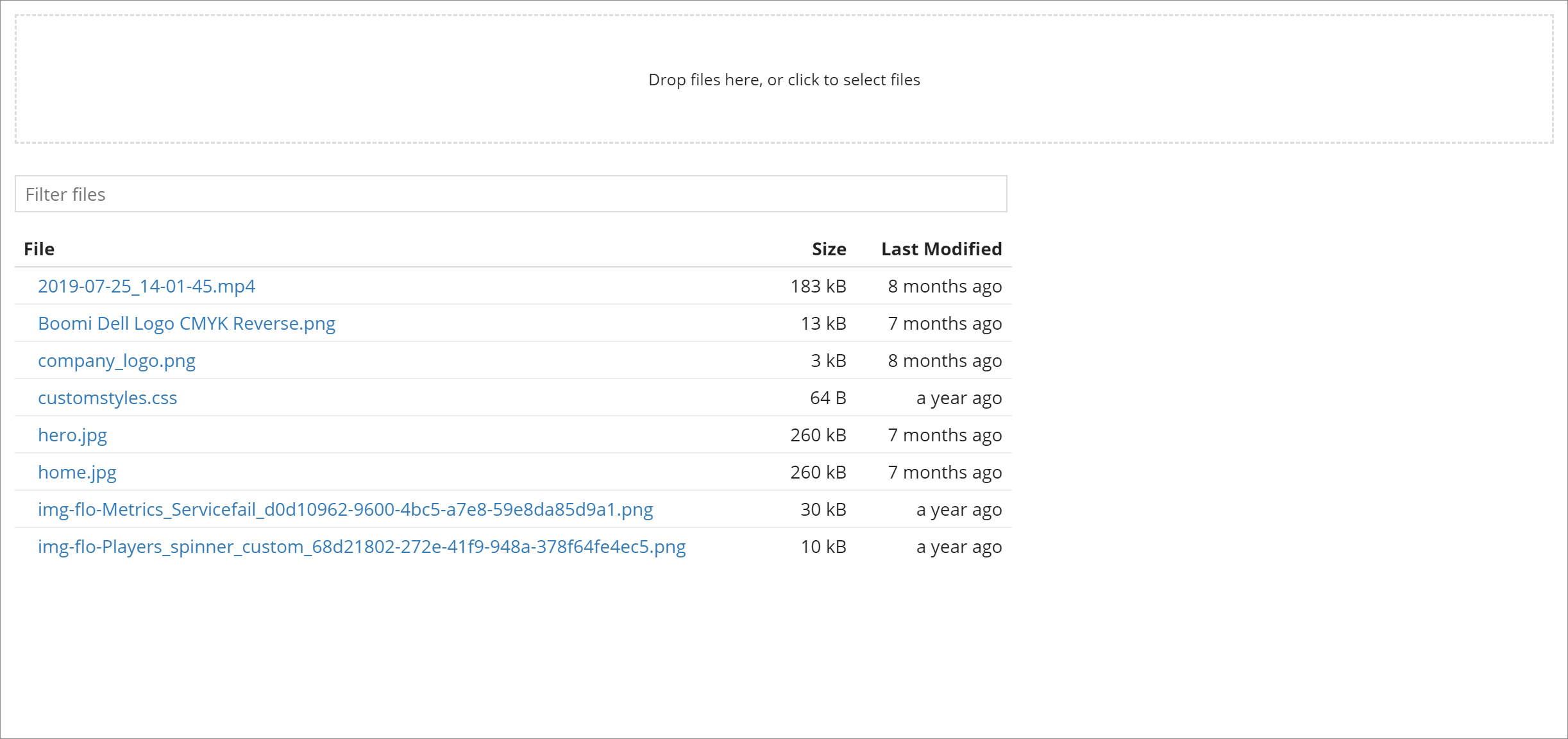Click customstyles.css row's 'a year ago' date
1568x739 pixels.
(958, 398)
